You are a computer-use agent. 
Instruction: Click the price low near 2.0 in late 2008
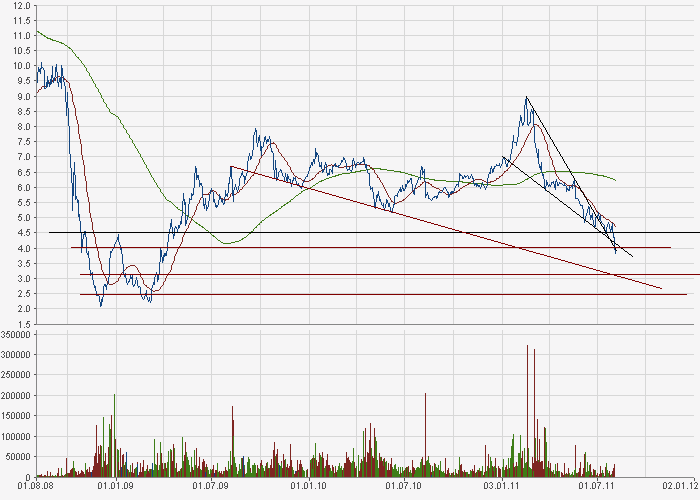coord(101,305)
